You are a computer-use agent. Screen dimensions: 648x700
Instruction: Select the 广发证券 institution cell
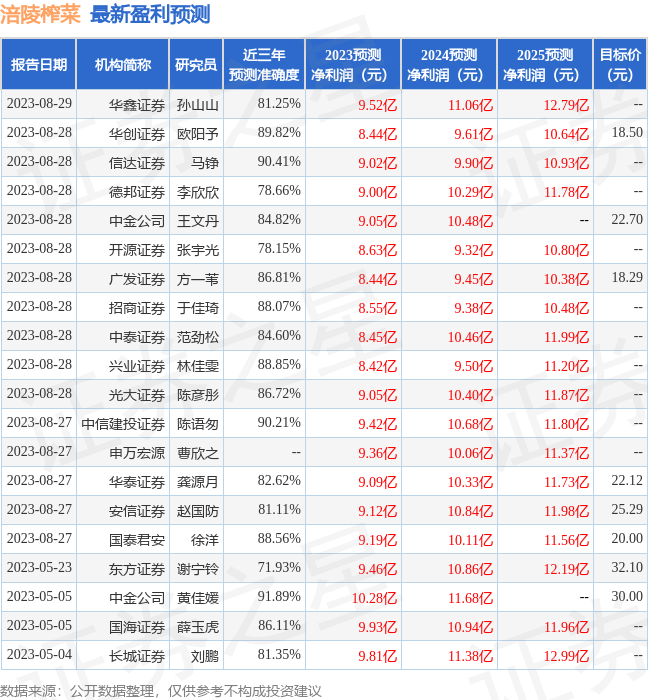(123, 278)
